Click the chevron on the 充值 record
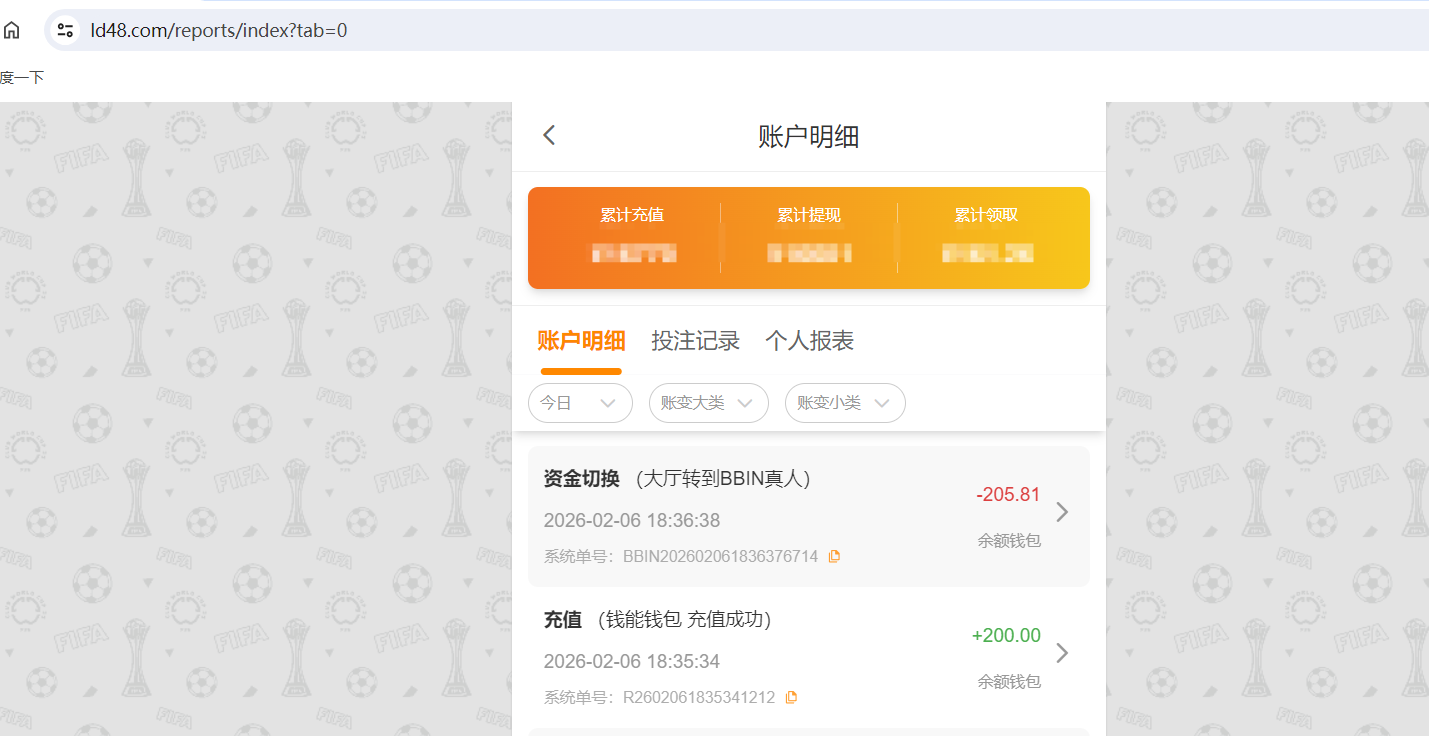Image resolution: width=1429 pixels, height=736 pixels. (x=1062, y=652)
